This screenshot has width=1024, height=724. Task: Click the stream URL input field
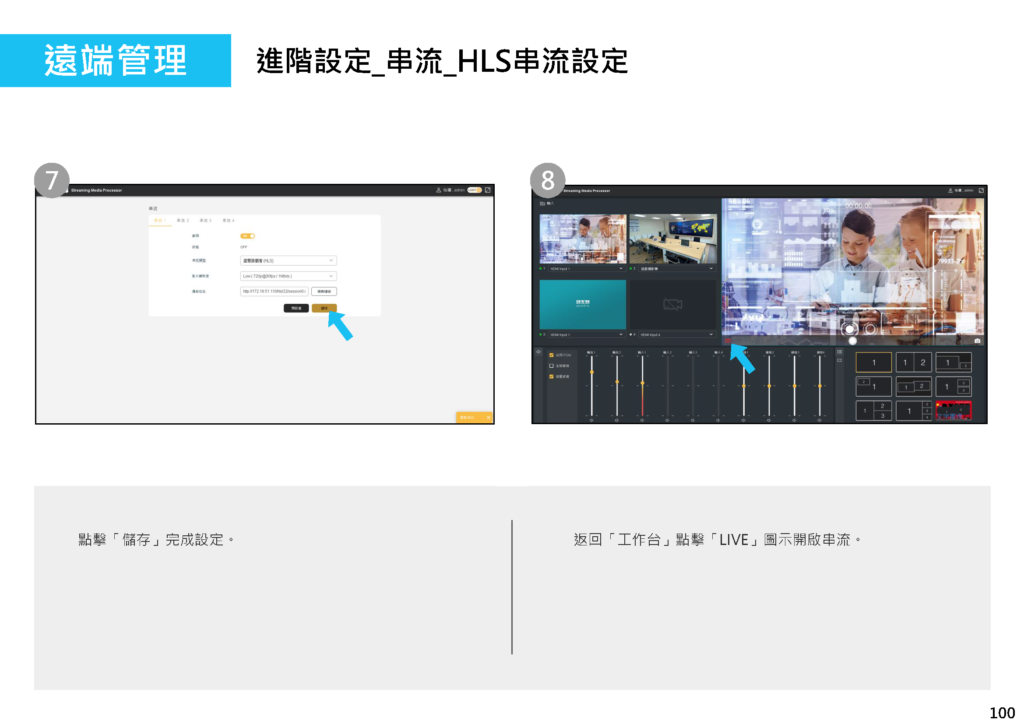tap(274, 291)
